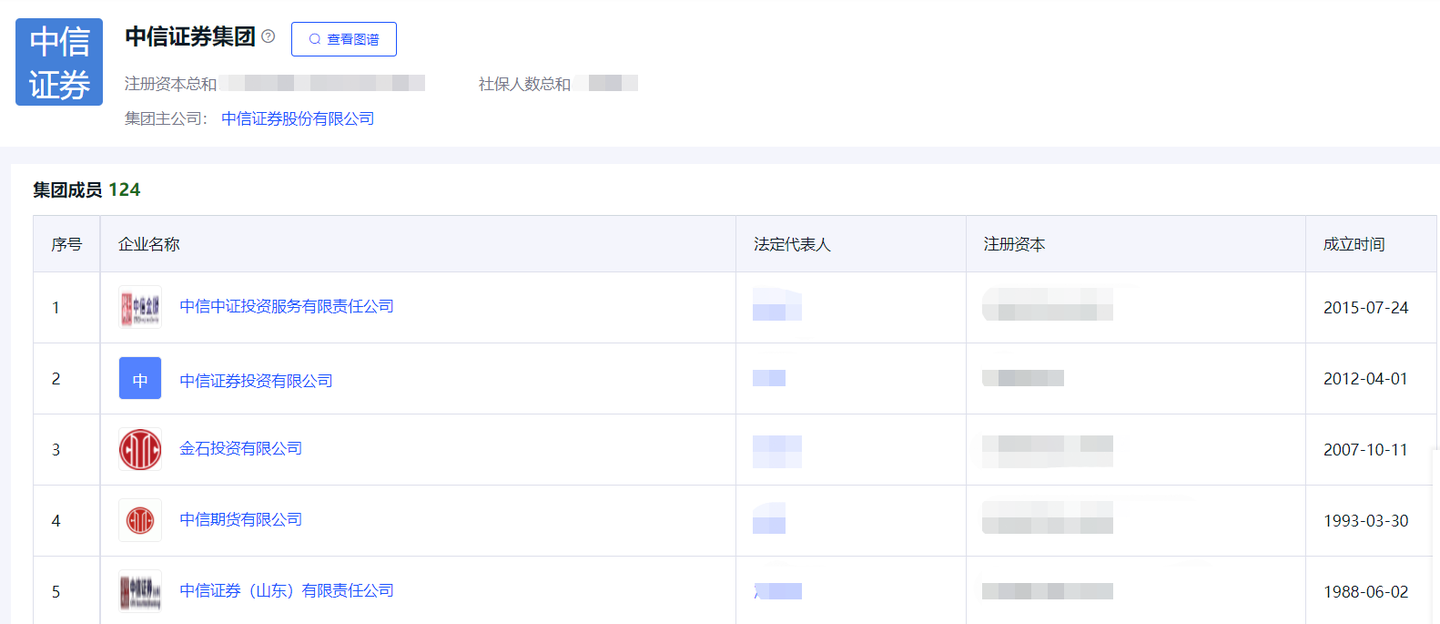Click the legal representative of 中信中证投资服务有限责任公司

pyautogui.click(x=777, y=305)
